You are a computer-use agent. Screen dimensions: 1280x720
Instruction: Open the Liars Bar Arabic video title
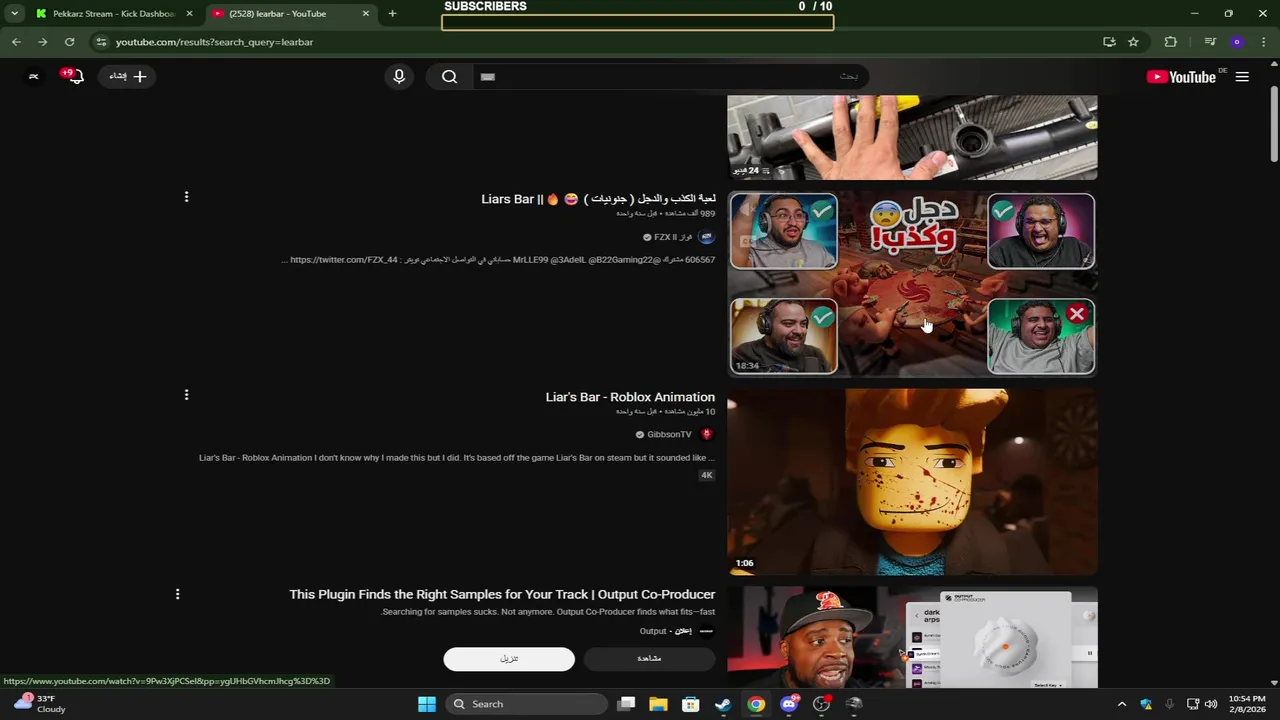coord(598,199)
